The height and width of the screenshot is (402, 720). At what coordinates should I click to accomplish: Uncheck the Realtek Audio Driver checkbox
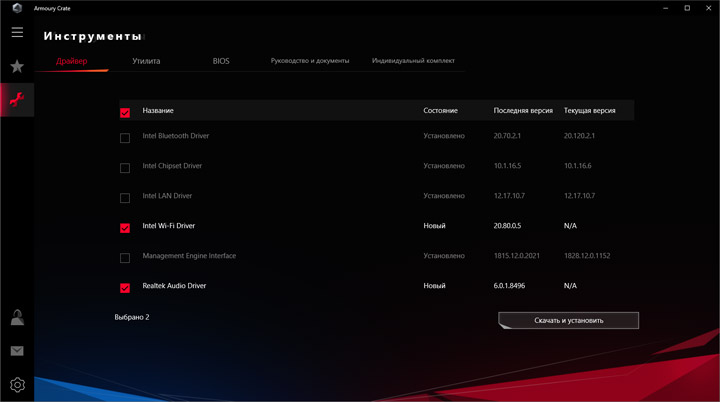(x=125, y=288)
